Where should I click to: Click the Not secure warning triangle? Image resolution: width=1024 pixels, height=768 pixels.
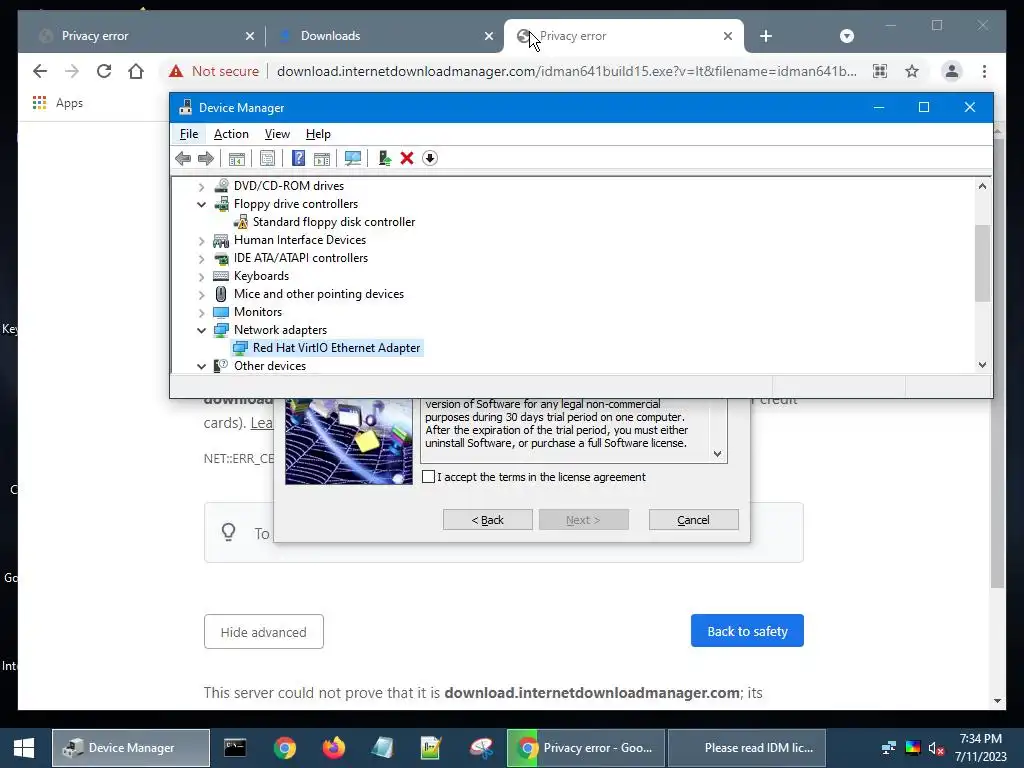coord(176,71)
